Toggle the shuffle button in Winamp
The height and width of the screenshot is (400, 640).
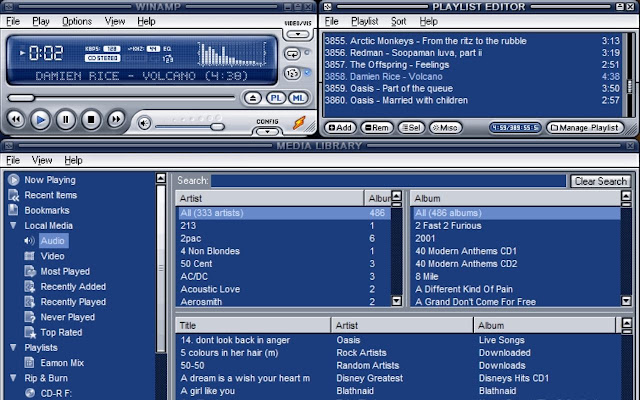(292, 73)
